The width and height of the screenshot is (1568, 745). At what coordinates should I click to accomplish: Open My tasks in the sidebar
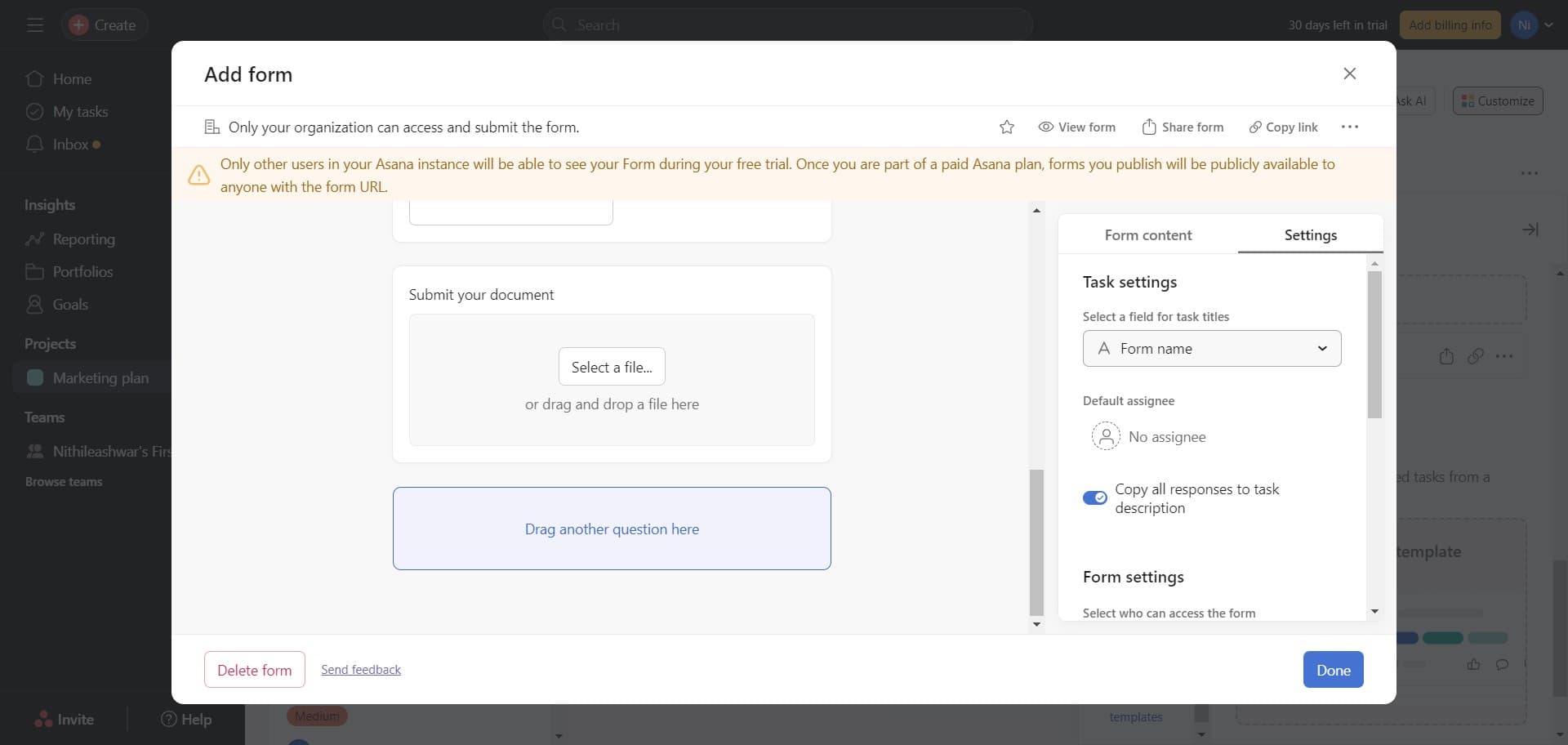coord(79,111)
